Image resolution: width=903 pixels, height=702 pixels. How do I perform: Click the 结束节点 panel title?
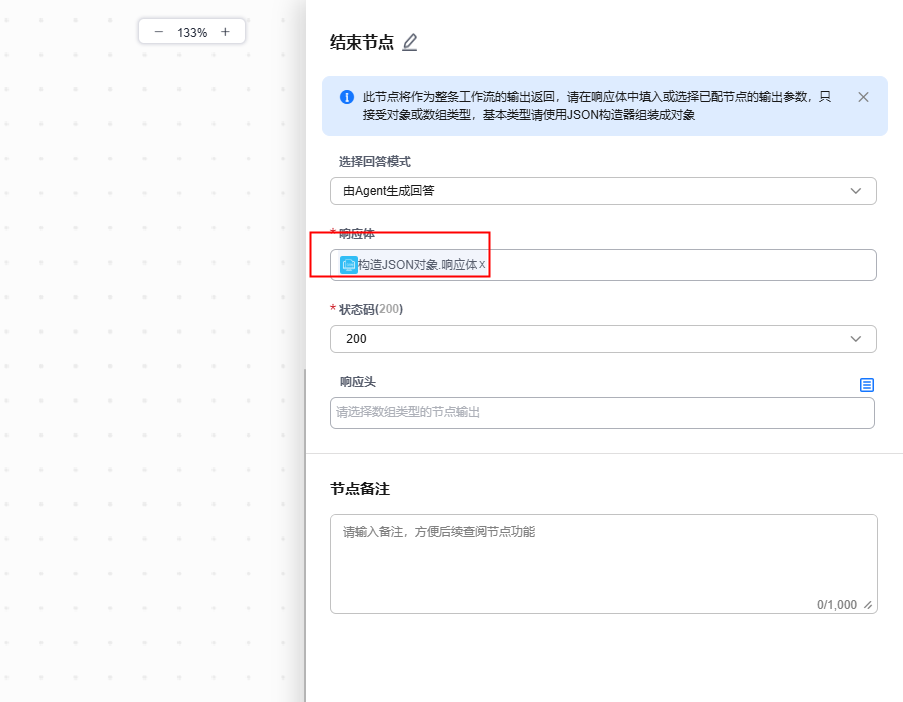[x=362, y=42]
